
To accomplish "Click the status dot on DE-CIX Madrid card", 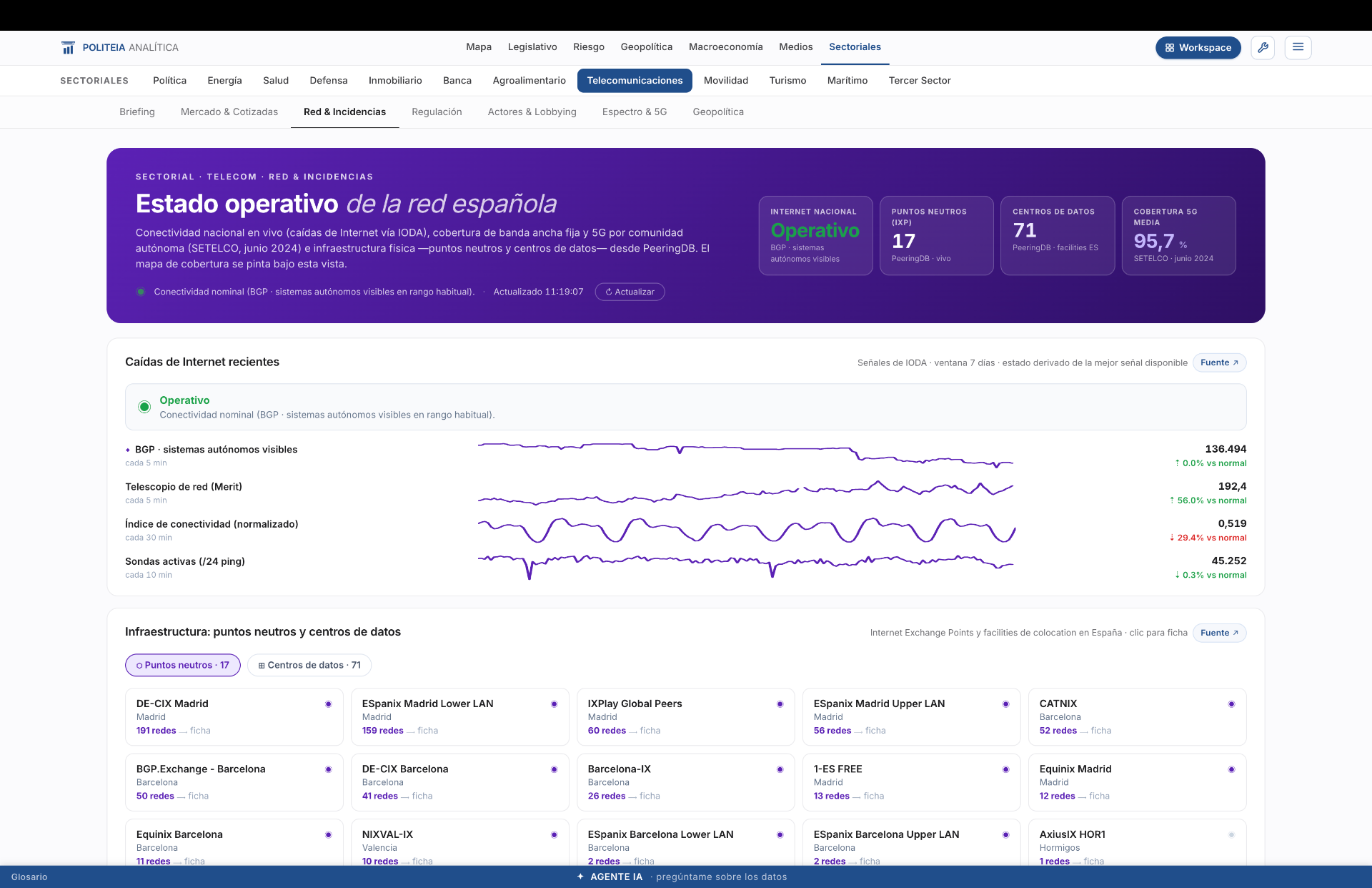I will (x=329, y=704).
